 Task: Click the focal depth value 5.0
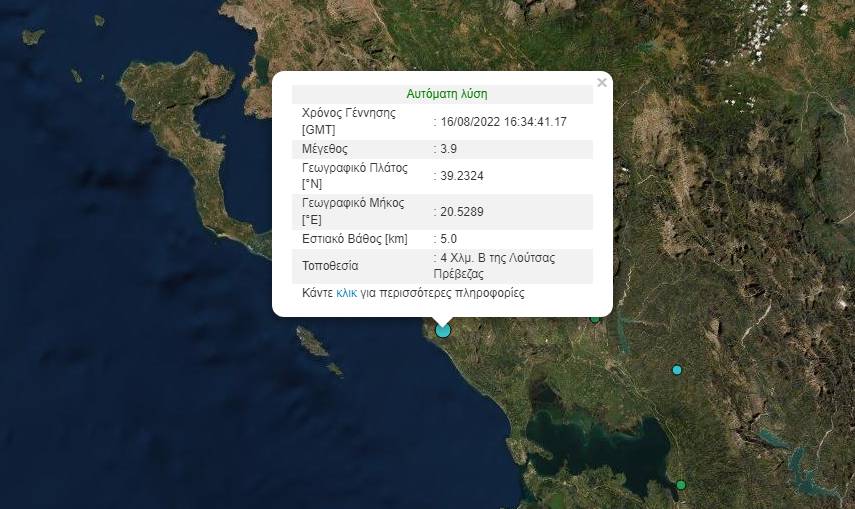tap(449, 239)
